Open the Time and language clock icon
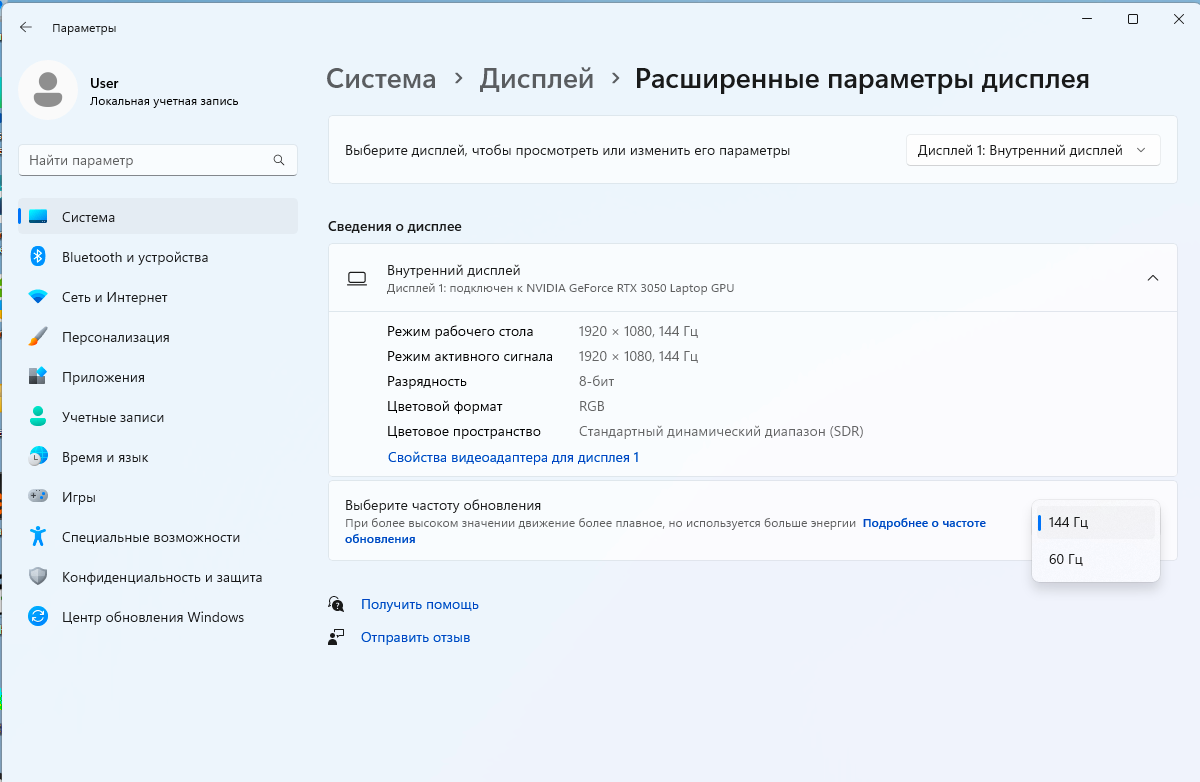The width and height of the screenshot is (1200, 782). click(38, 457)
